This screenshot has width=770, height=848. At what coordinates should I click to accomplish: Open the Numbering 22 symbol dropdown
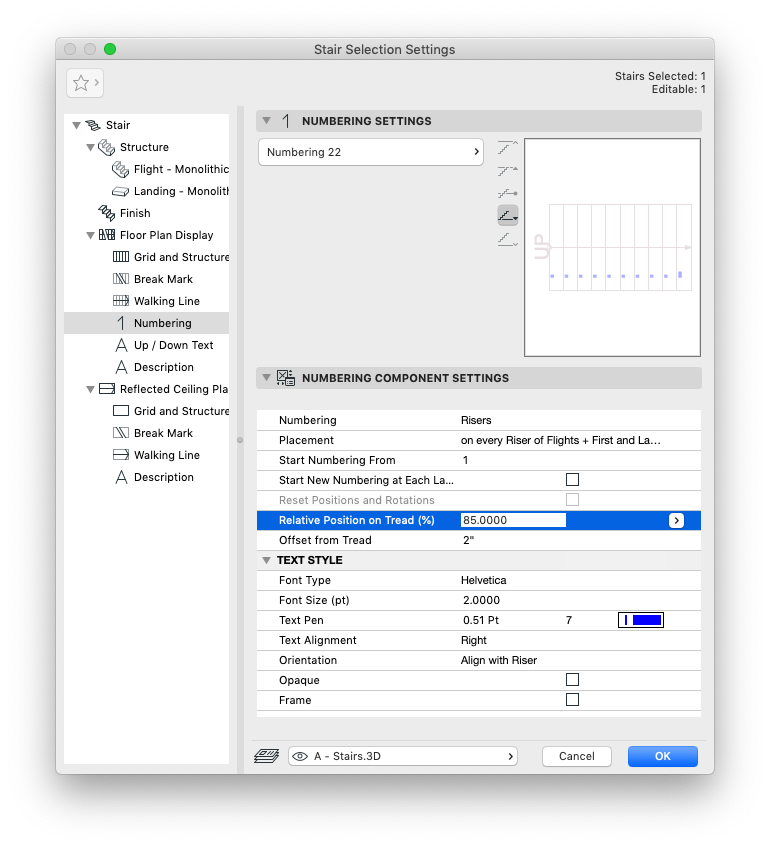[x=371, y=152]
